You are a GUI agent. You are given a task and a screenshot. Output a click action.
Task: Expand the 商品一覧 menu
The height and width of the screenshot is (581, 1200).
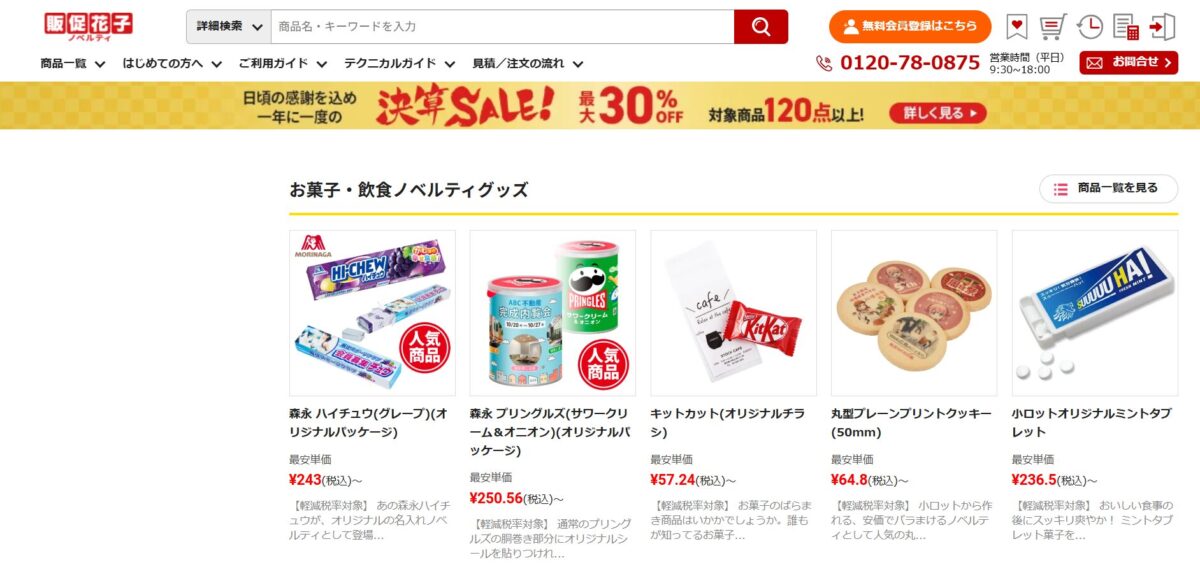pyautogui.click(x=73, y=63)
